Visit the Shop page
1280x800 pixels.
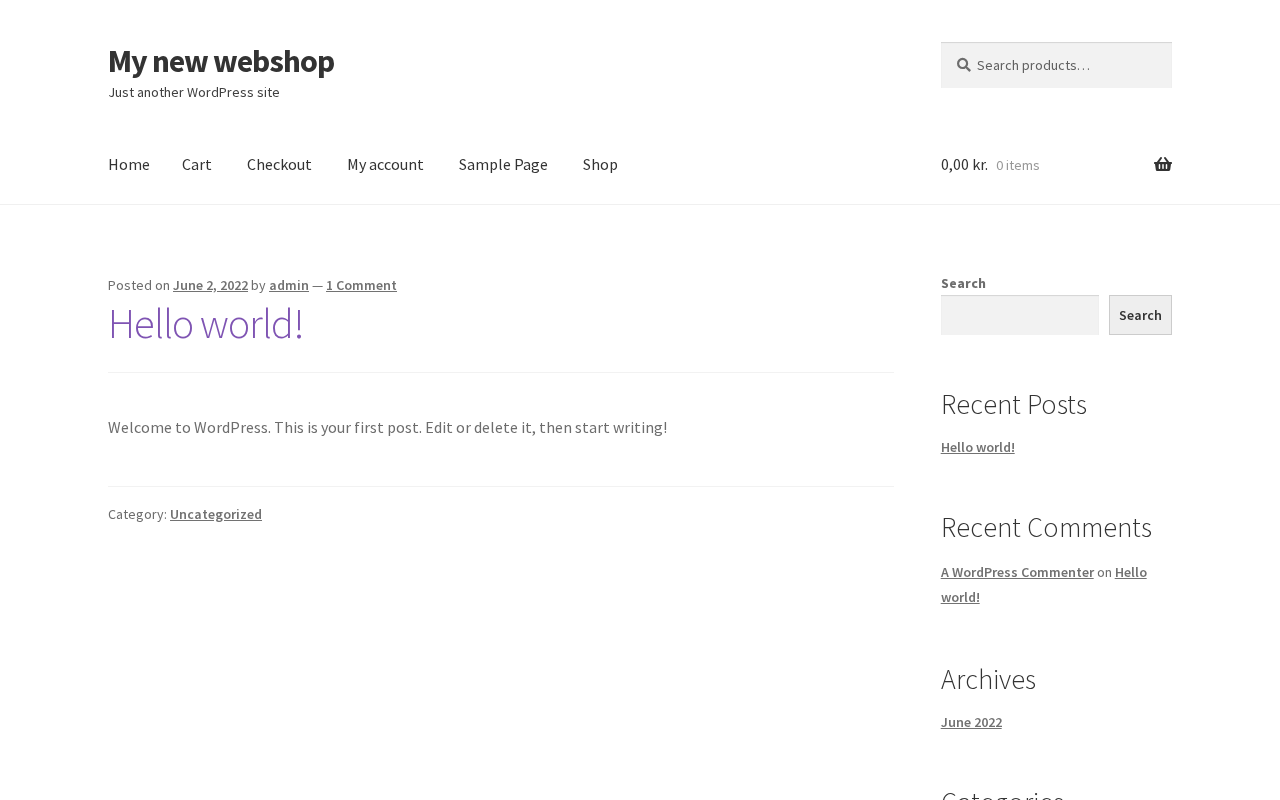[600, 165]
